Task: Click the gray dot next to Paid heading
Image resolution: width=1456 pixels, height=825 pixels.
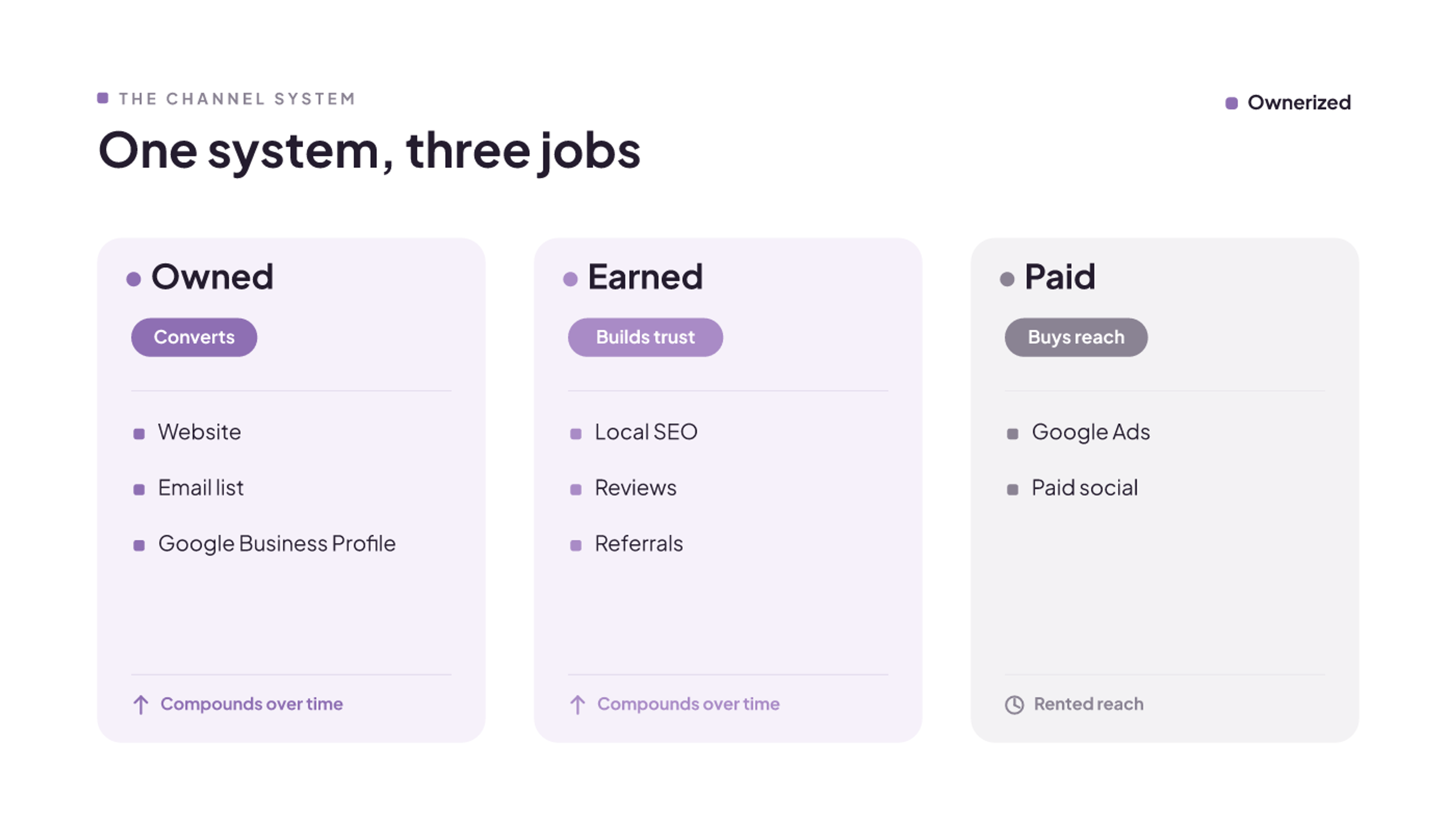Action: coord(1007,279)
